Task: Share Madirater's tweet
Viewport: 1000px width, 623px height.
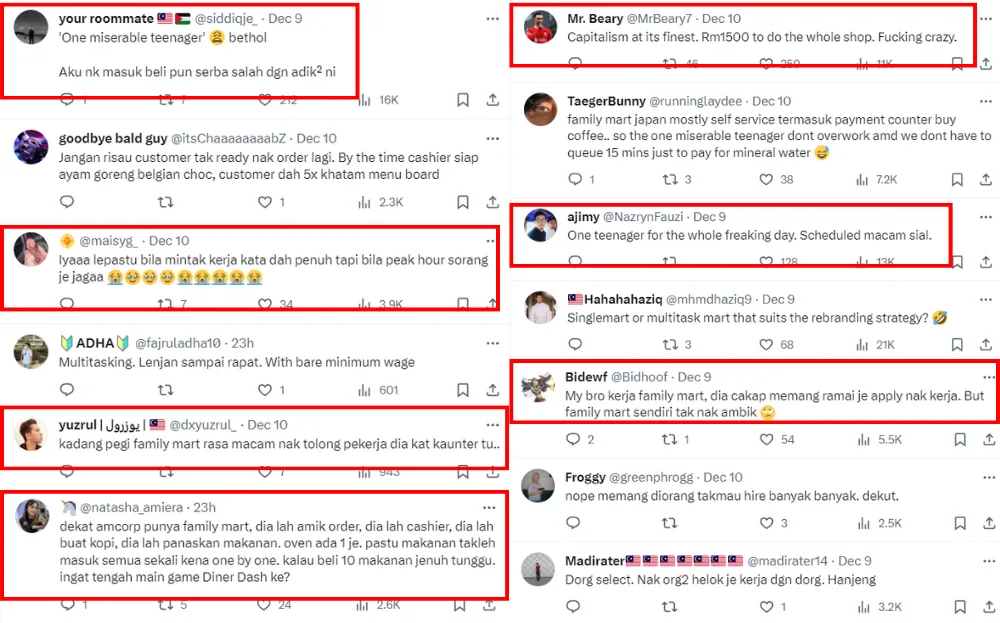Action: [987, 606]
